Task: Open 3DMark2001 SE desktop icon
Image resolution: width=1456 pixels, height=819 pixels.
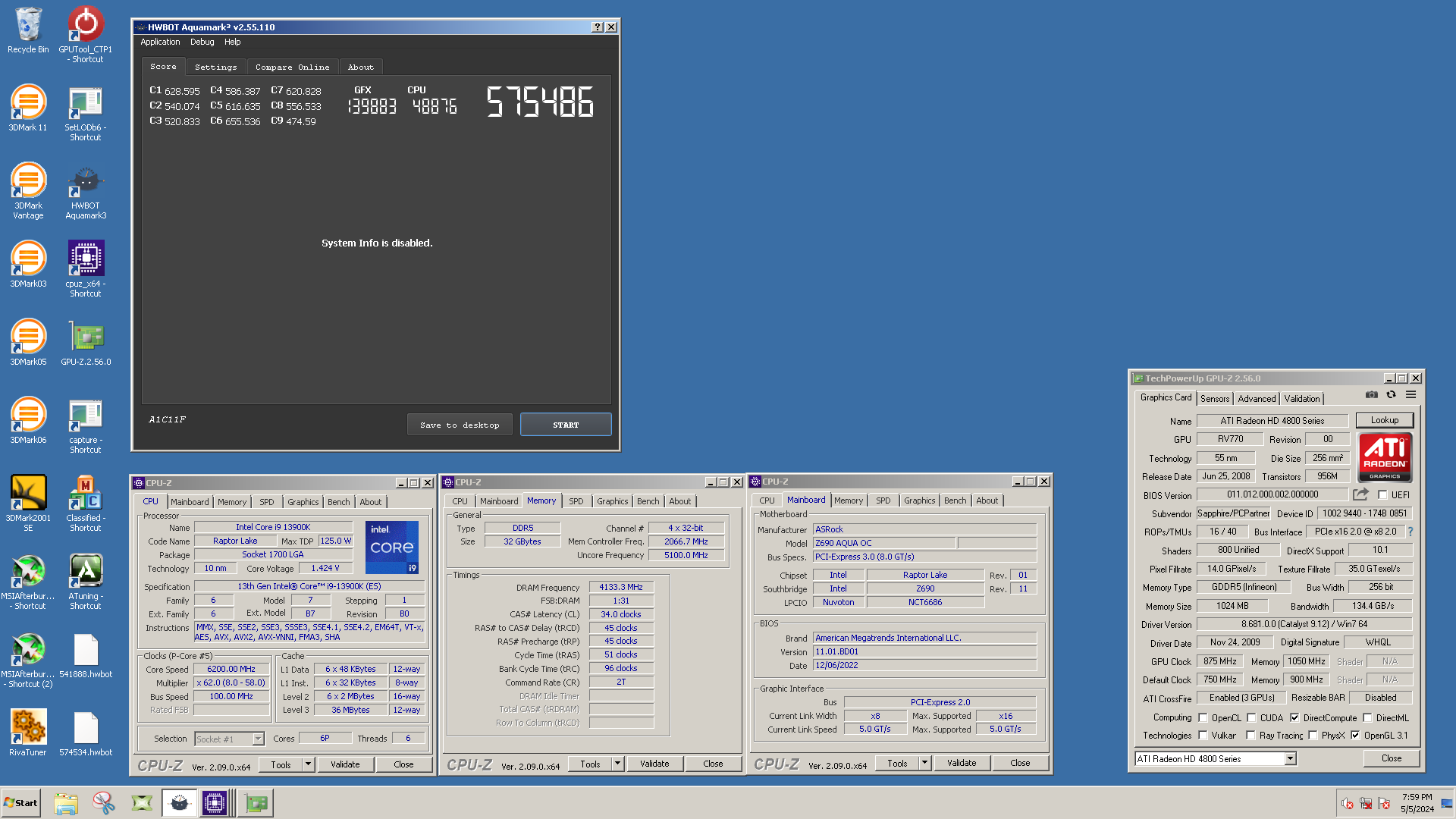Action: click(28, 504)
